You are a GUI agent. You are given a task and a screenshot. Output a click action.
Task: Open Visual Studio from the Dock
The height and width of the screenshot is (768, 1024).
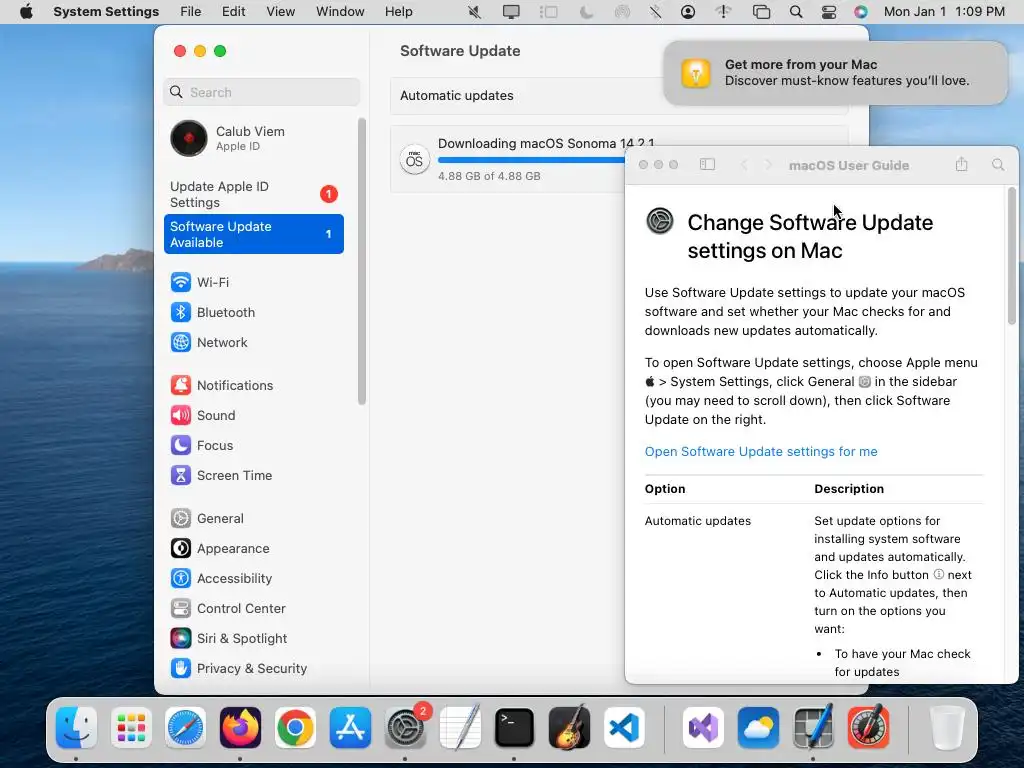pyautogui.click(x=703, y=727)
